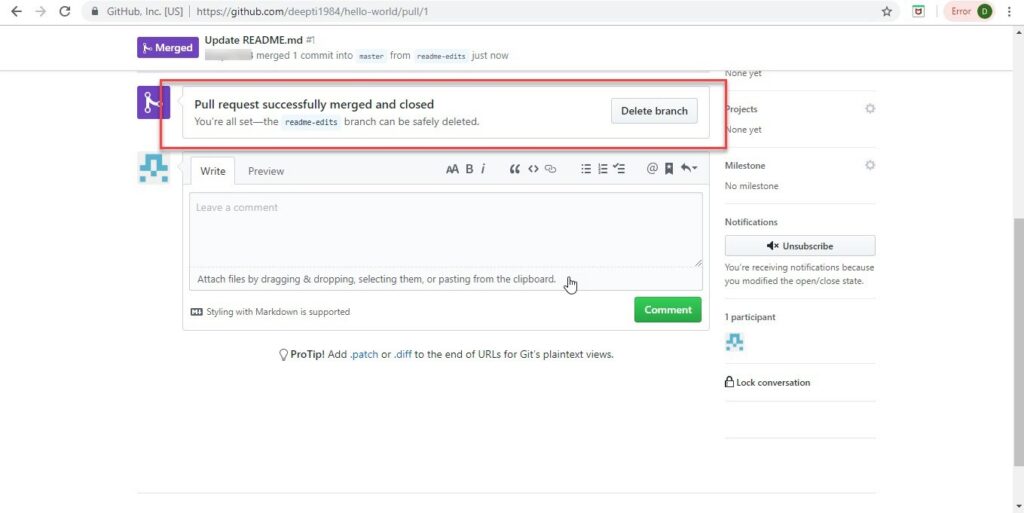Reload the page with the refresh icon
This screenshot has width=1024, height=513.
pos(65,11)
